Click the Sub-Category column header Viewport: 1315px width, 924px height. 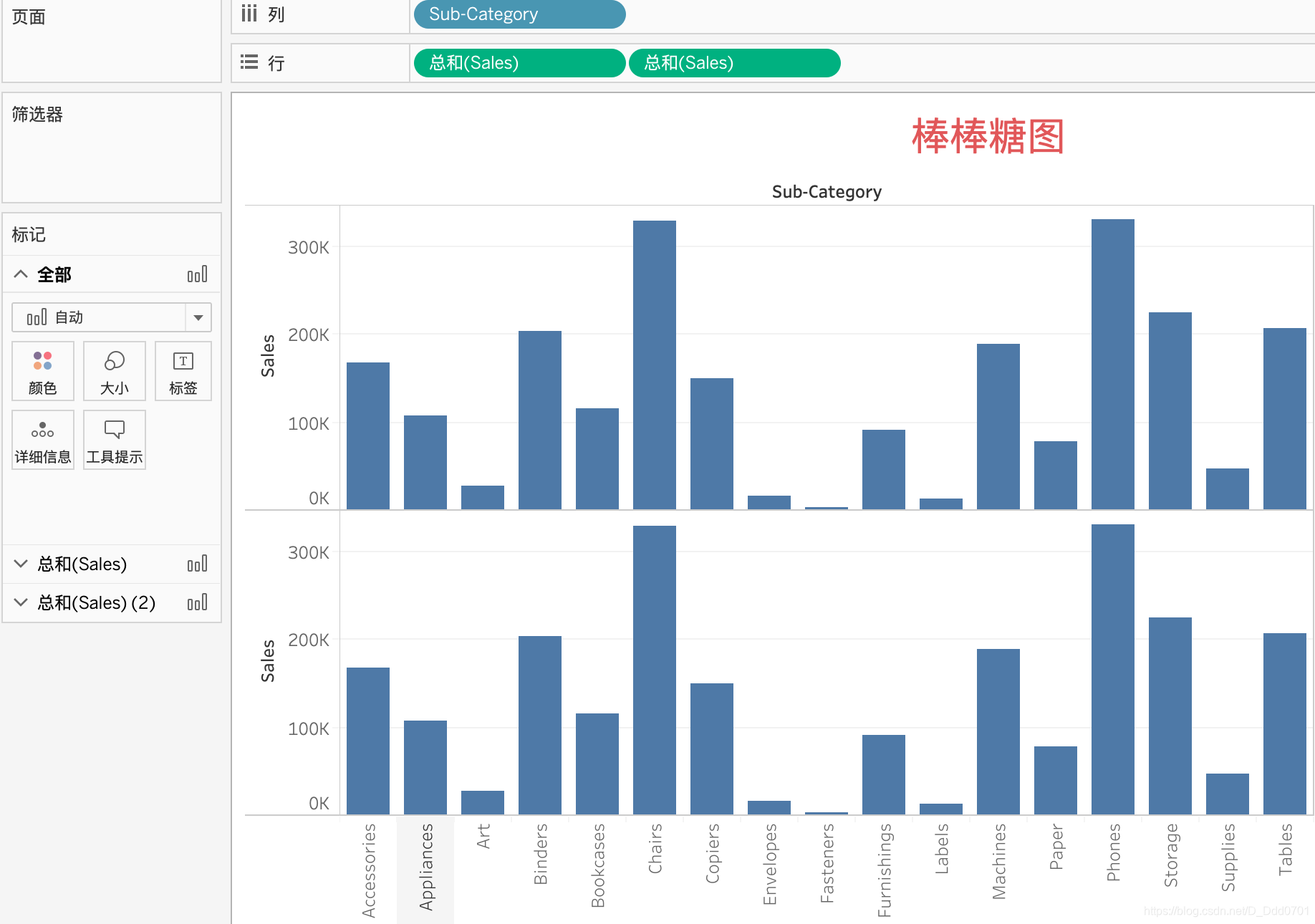click(x=827, y=192)
